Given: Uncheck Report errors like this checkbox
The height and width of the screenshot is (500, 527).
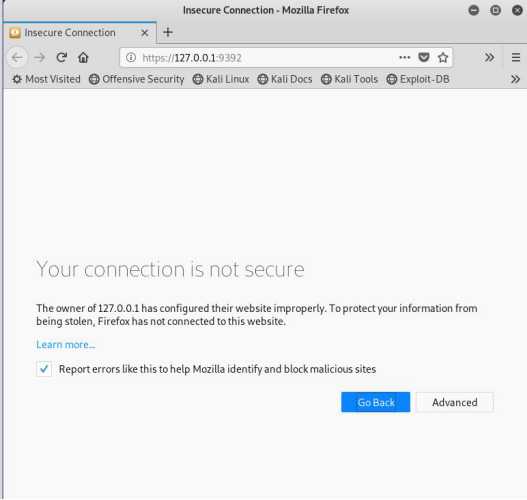Looking at the screenshot, I should pyautogui.click(x=44, y=369).
